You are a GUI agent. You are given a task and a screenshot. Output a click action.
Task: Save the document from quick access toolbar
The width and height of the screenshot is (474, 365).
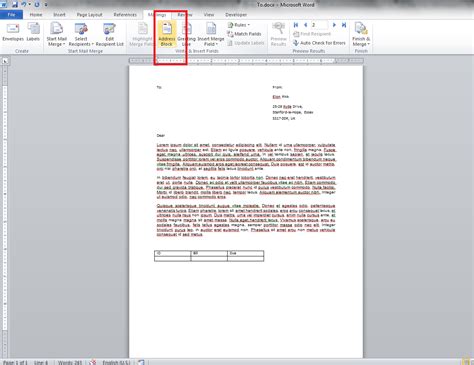tap(15, 5)
